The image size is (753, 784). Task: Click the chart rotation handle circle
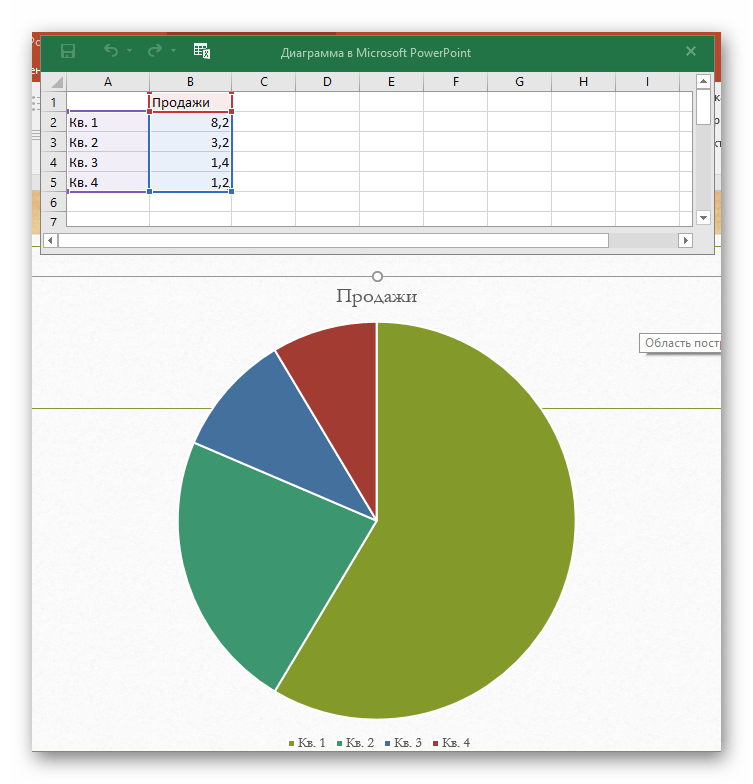coord(378,276)
